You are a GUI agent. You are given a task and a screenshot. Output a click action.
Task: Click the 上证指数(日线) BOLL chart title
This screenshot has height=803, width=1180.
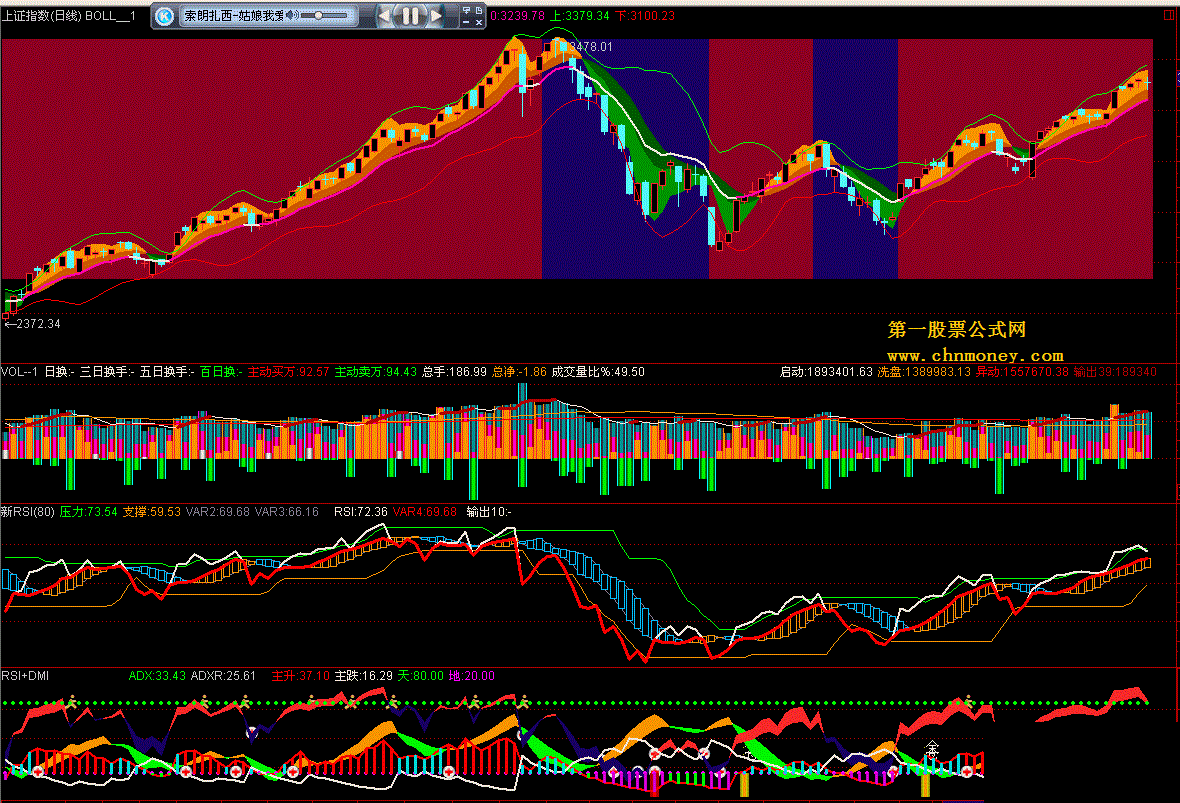point(68,16)
